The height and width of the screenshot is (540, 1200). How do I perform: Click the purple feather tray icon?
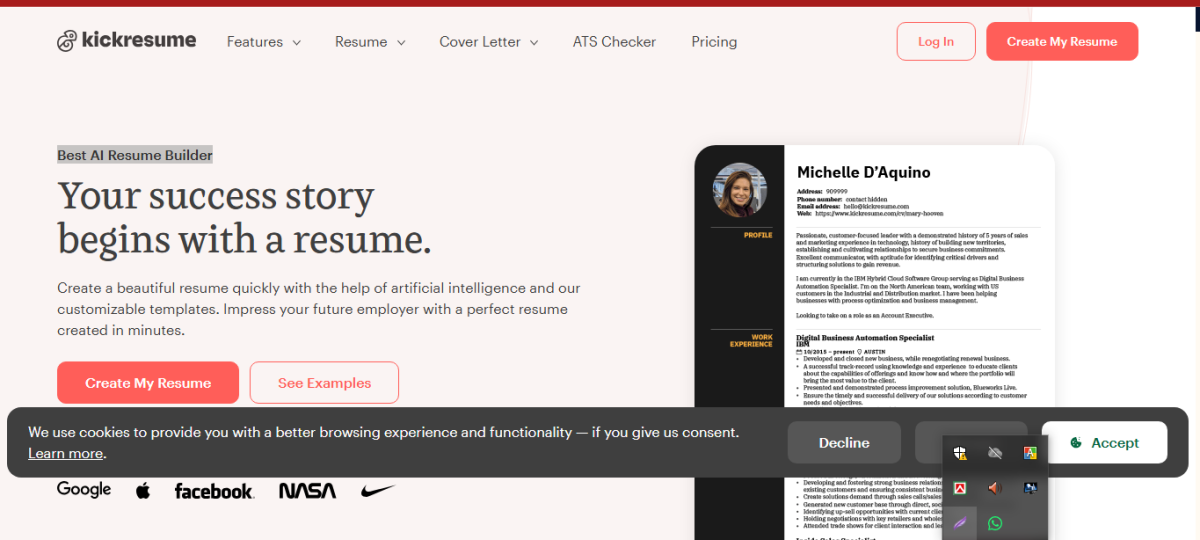[959, 523]
